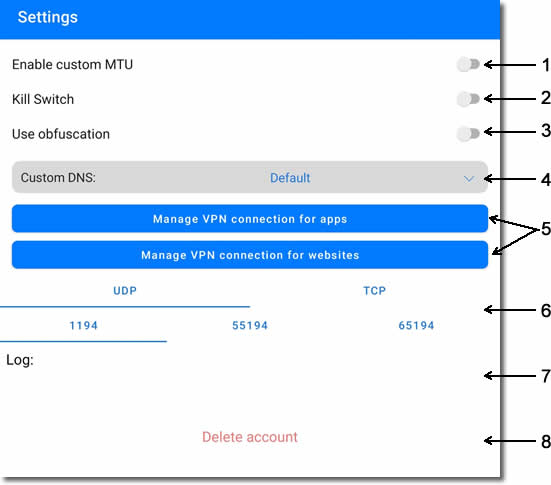This screenshot has width=551, height=485.
Task: Select port 55194
Action: click(250, 325)
